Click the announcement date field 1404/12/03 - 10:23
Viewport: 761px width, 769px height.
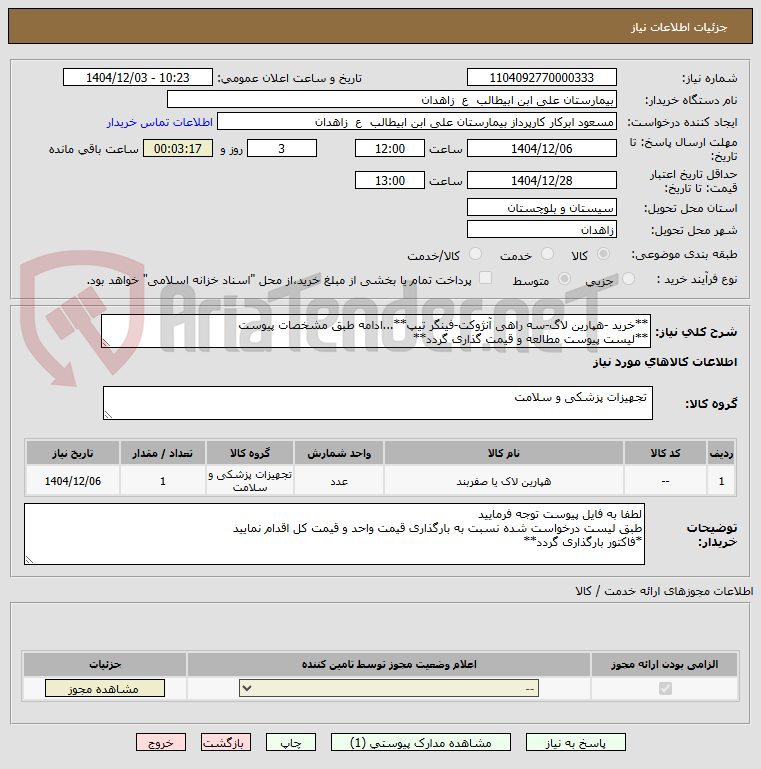(138, 77)
